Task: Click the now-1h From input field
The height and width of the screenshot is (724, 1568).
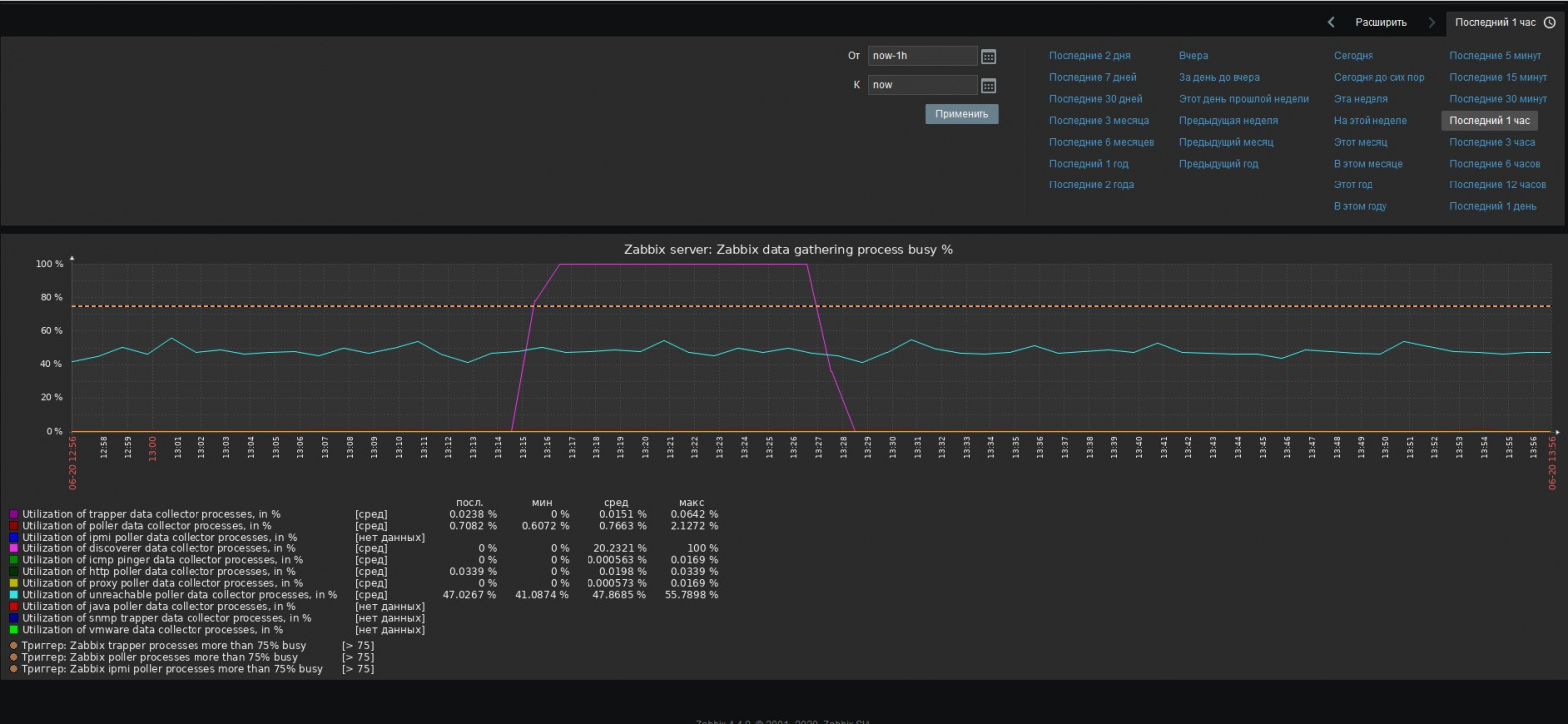Action: coord(922,56)
